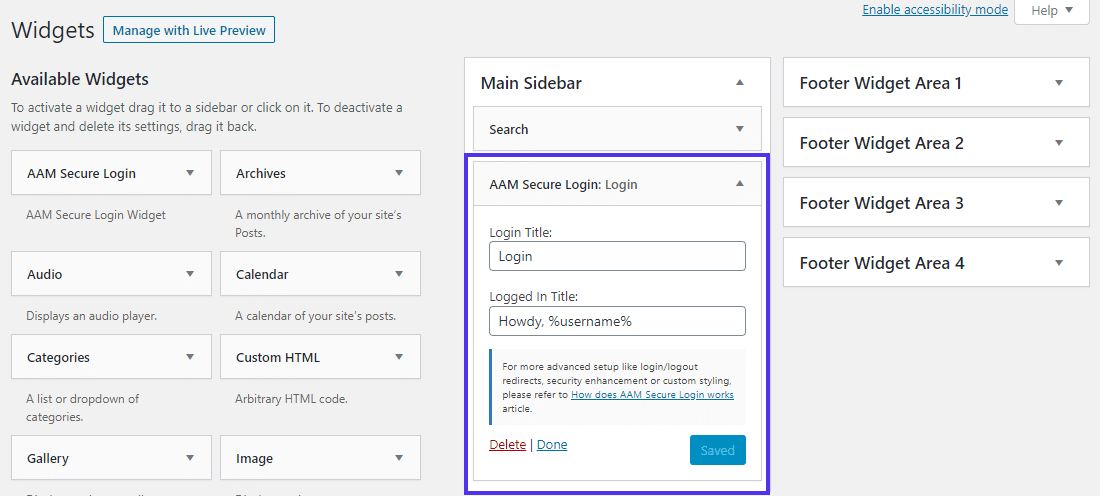The image size is (1100, 496).
Task: Open the Calendar widget dropdown arrow
Action: pyautogui.click(x=399, y=274)
